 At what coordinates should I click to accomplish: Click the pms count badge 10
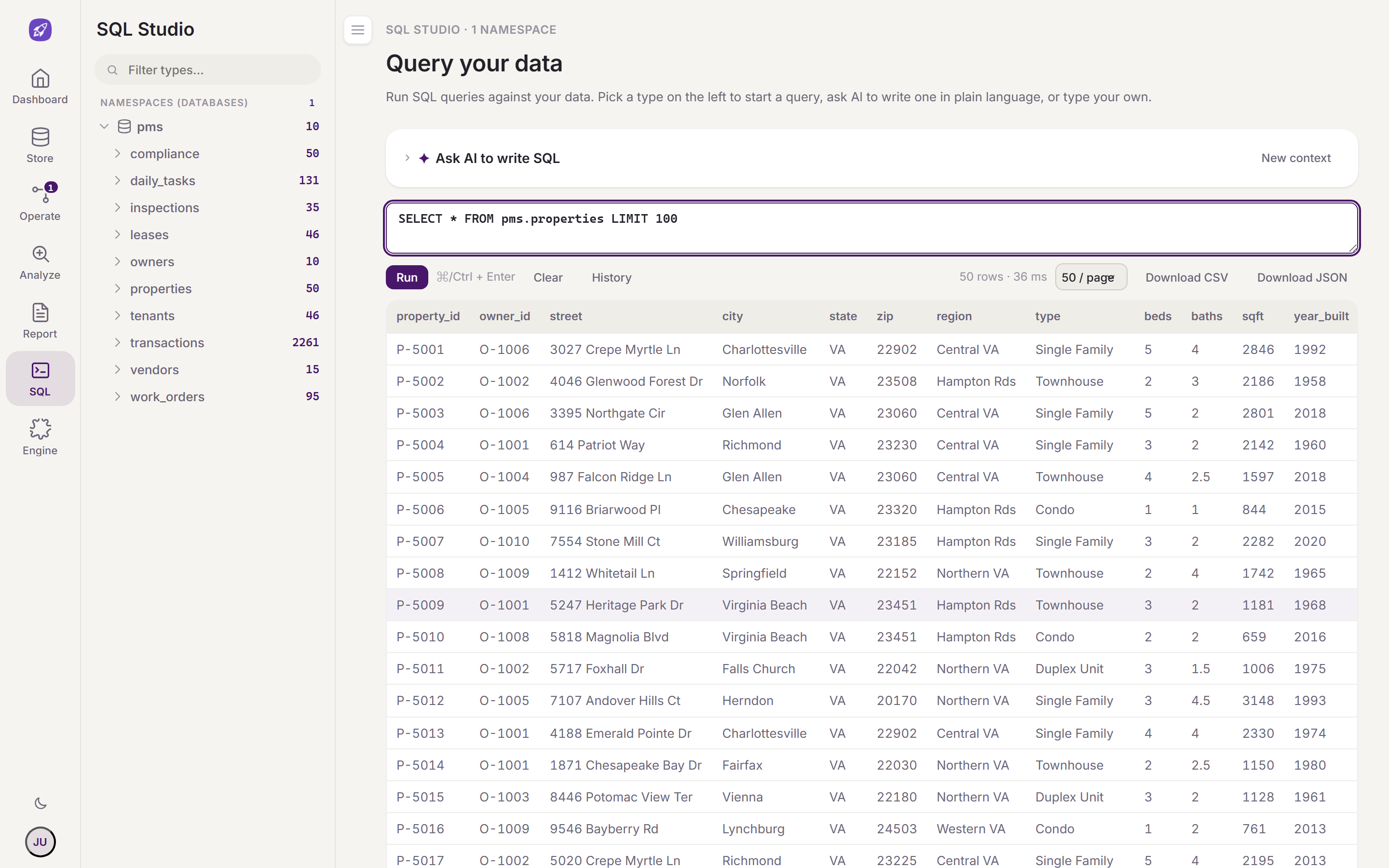click(x=312, y=126)
